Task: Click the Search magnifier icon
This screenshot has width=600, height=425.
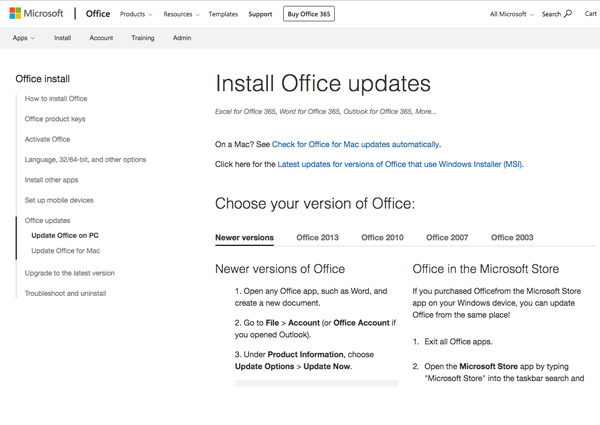Action: click(568, 14)
